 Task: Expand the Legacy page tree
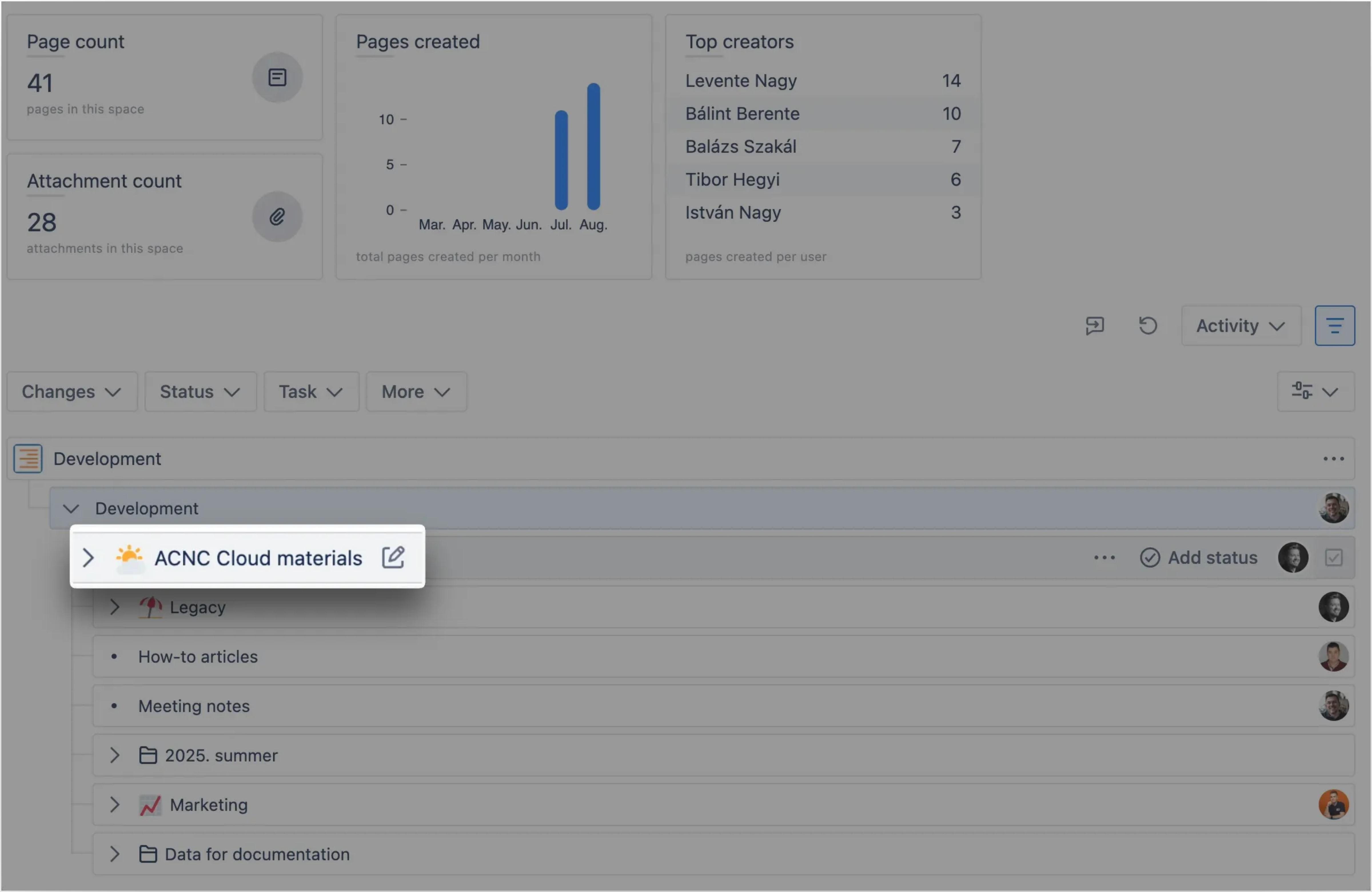click(x=115, y=607)
